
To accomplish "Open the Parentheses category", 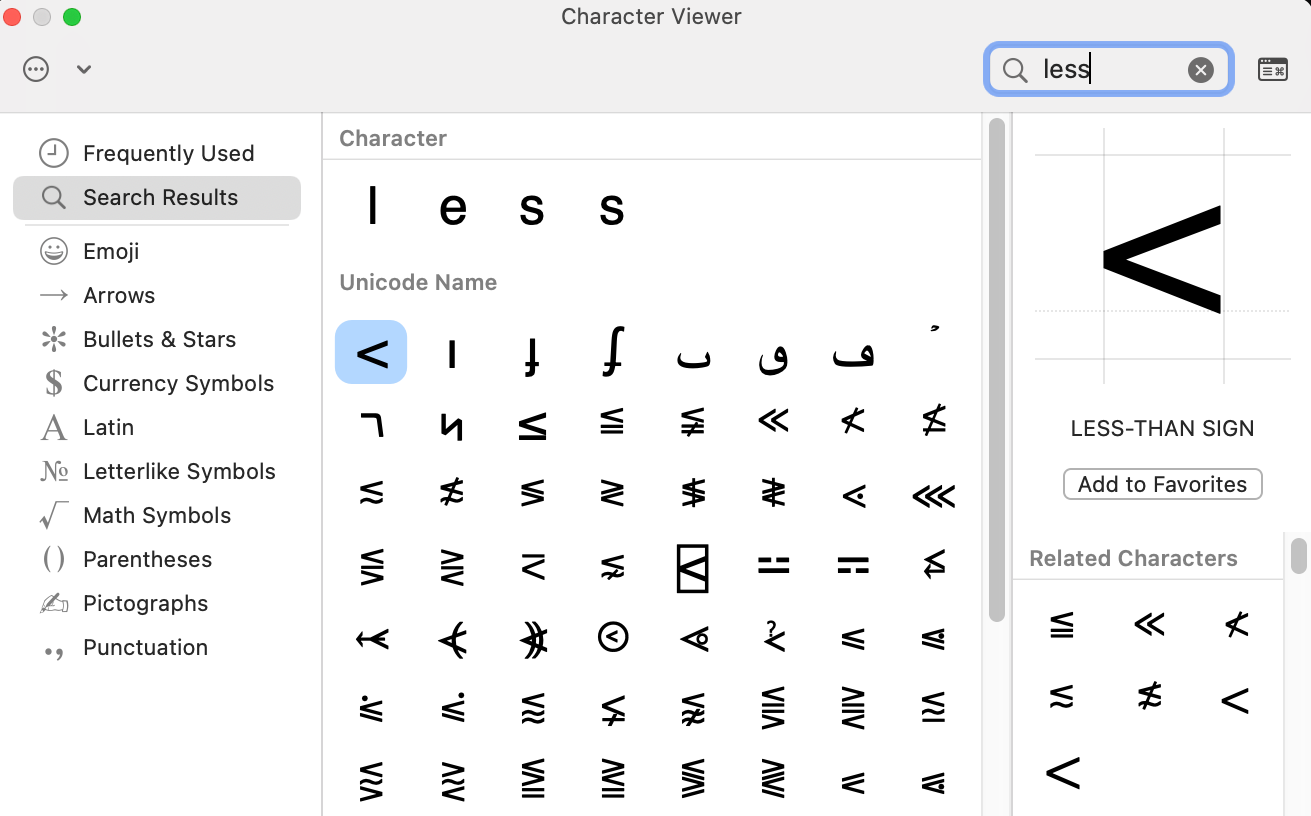I will (157, 559).
